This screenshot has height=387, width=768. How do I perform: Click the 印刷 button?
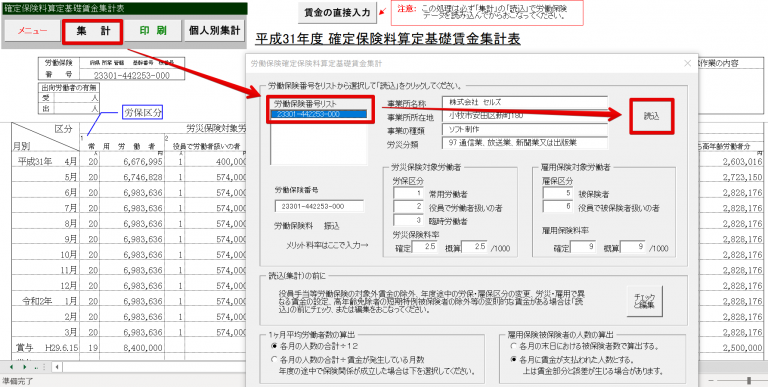152,31
